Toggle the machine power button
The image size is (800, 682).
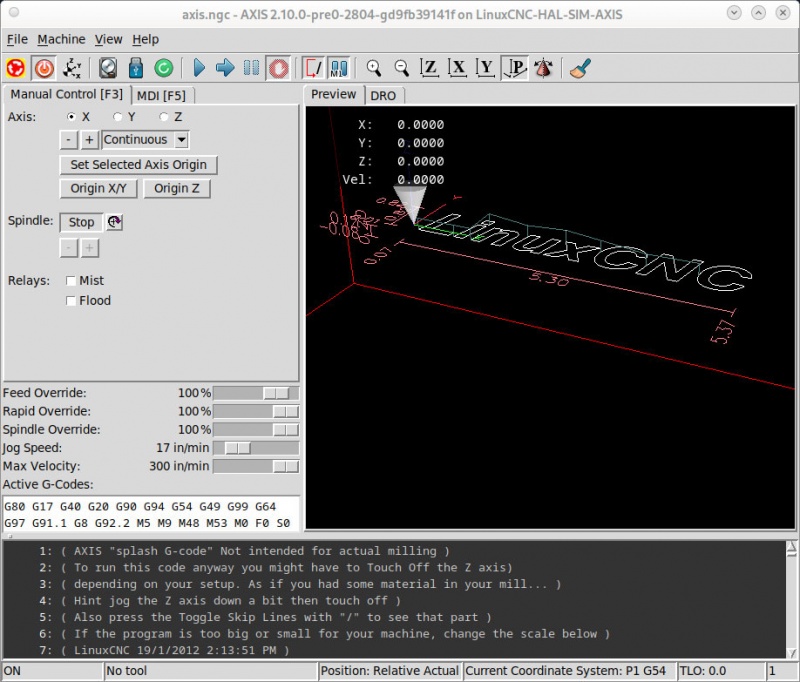point(44,68)
